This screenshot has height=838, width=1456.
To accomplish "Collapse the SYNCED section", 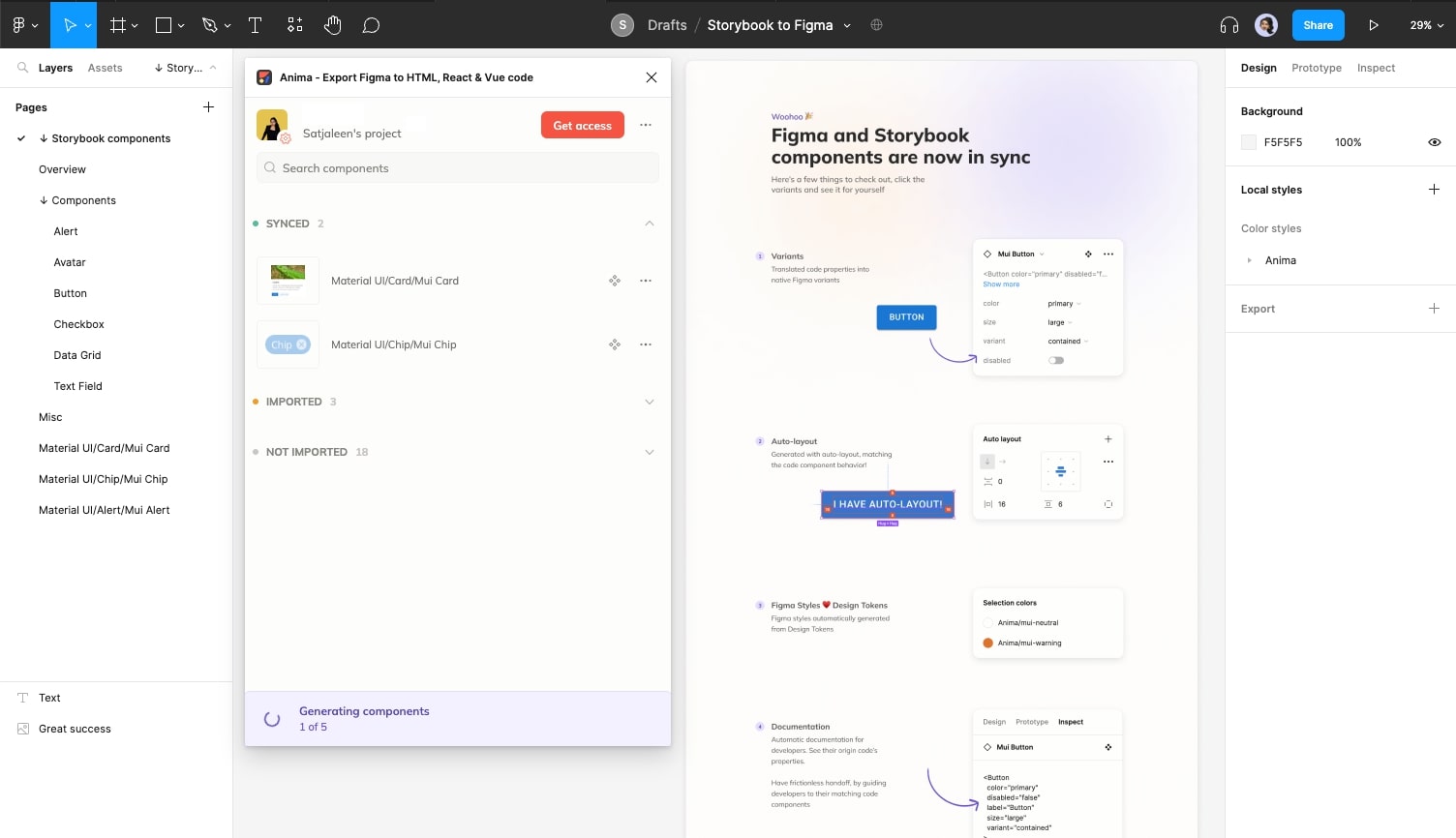I will (x=650, y=224).
